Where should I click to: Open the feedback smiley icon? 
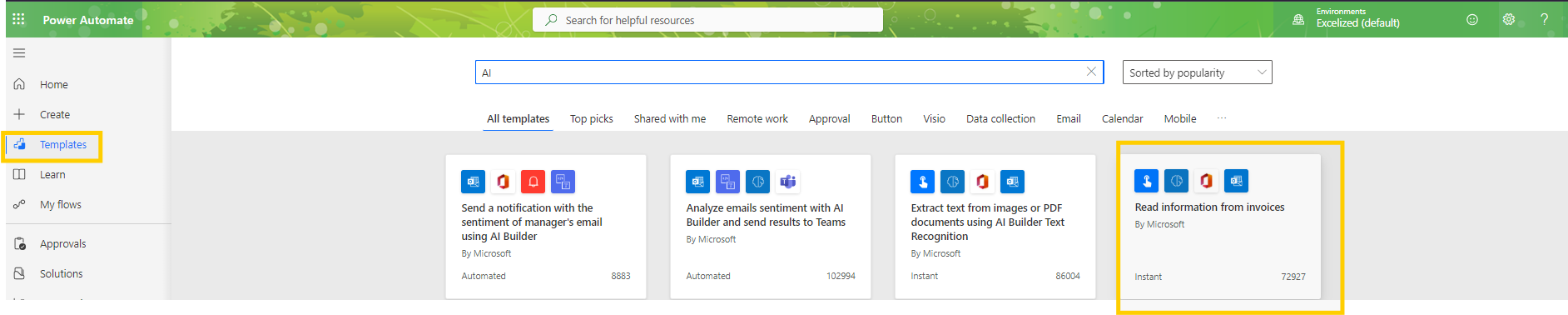(x=1472, y=19)
